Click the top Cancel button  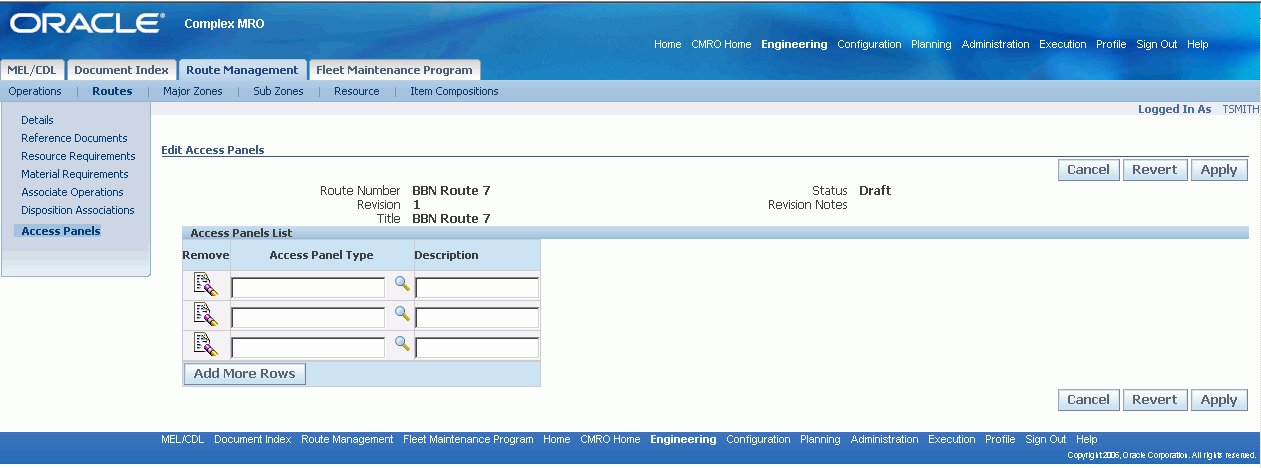1088,169
